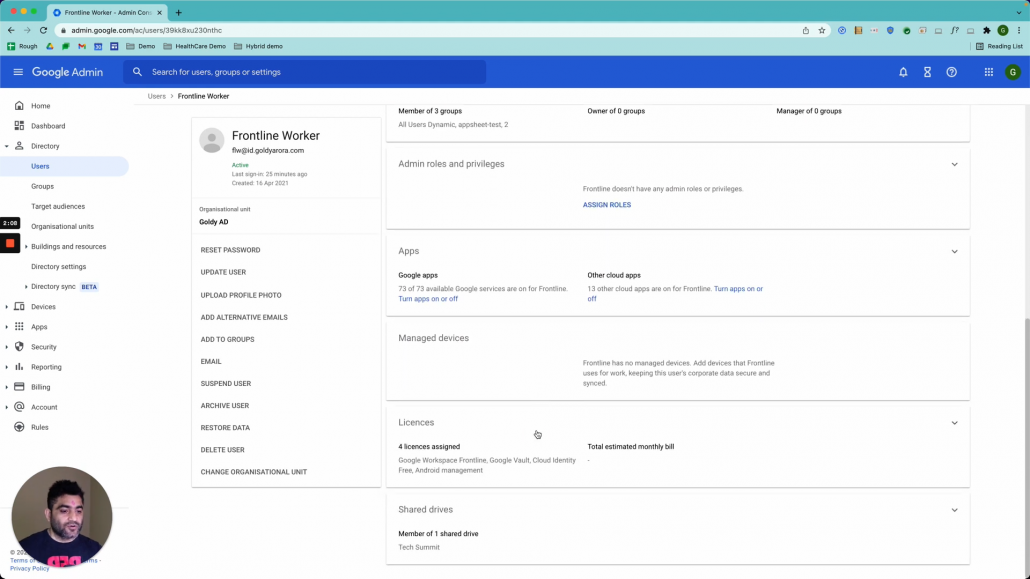
Task: Click UPLOAD PROFILE PHOTO
Action: click(240, 295)
